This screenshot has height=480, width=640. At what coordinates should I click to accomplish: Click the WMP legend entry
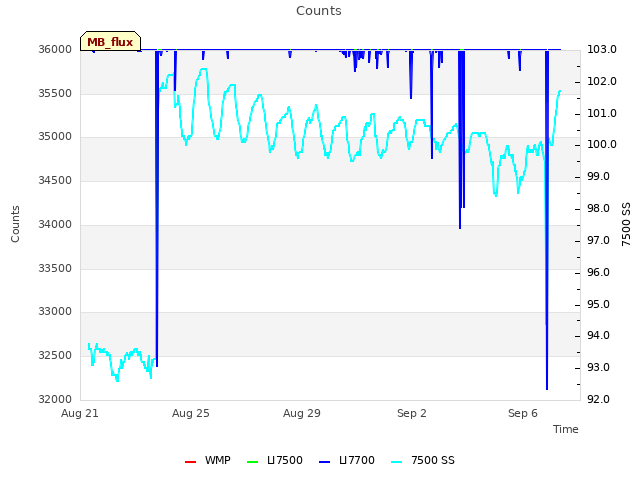[x=208, y=460]
